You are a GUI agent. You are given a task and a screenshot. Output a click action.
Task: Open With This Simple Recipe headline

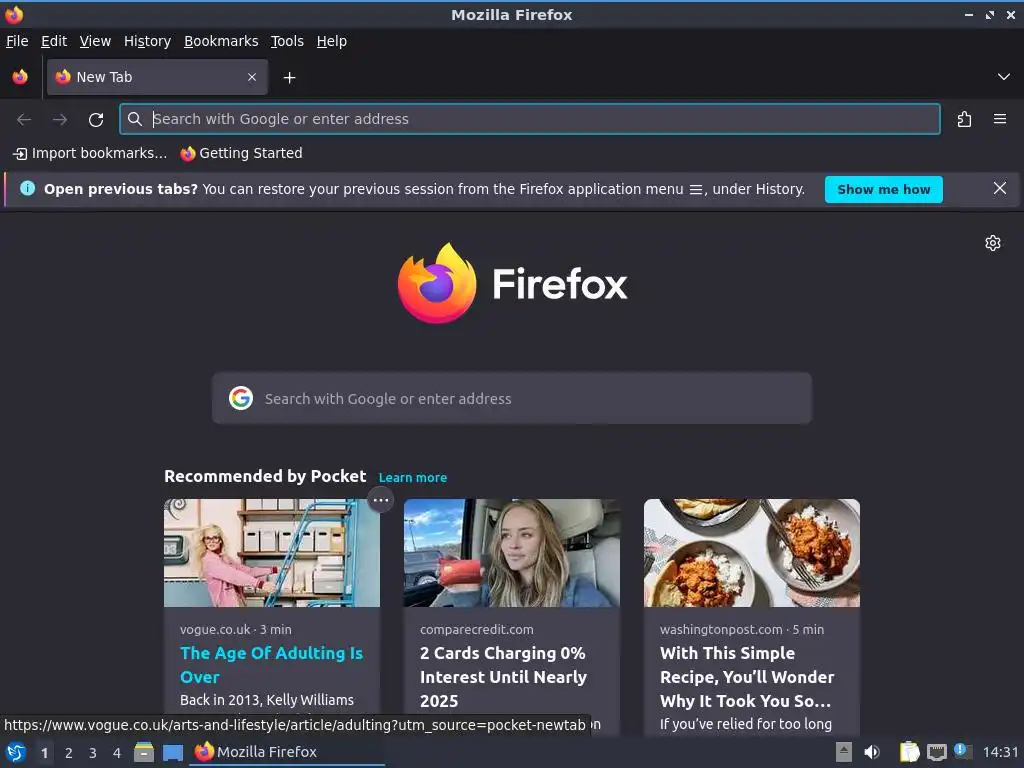(746, 677)
